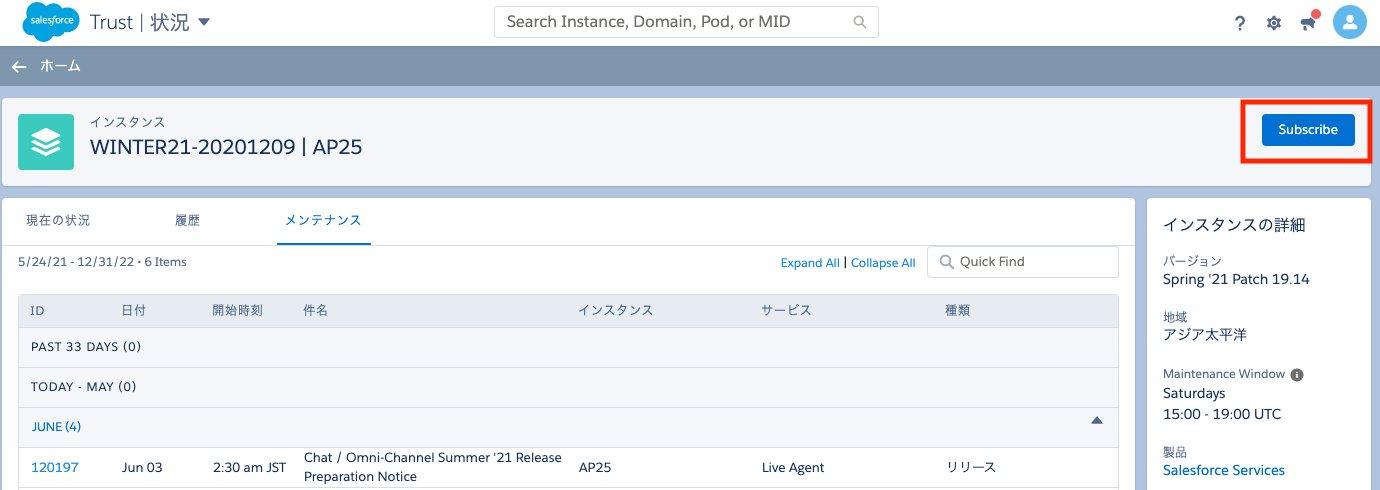Sort by the ID column header
The height and width of the screenshot is (490, 1380).
click(37, 310)
